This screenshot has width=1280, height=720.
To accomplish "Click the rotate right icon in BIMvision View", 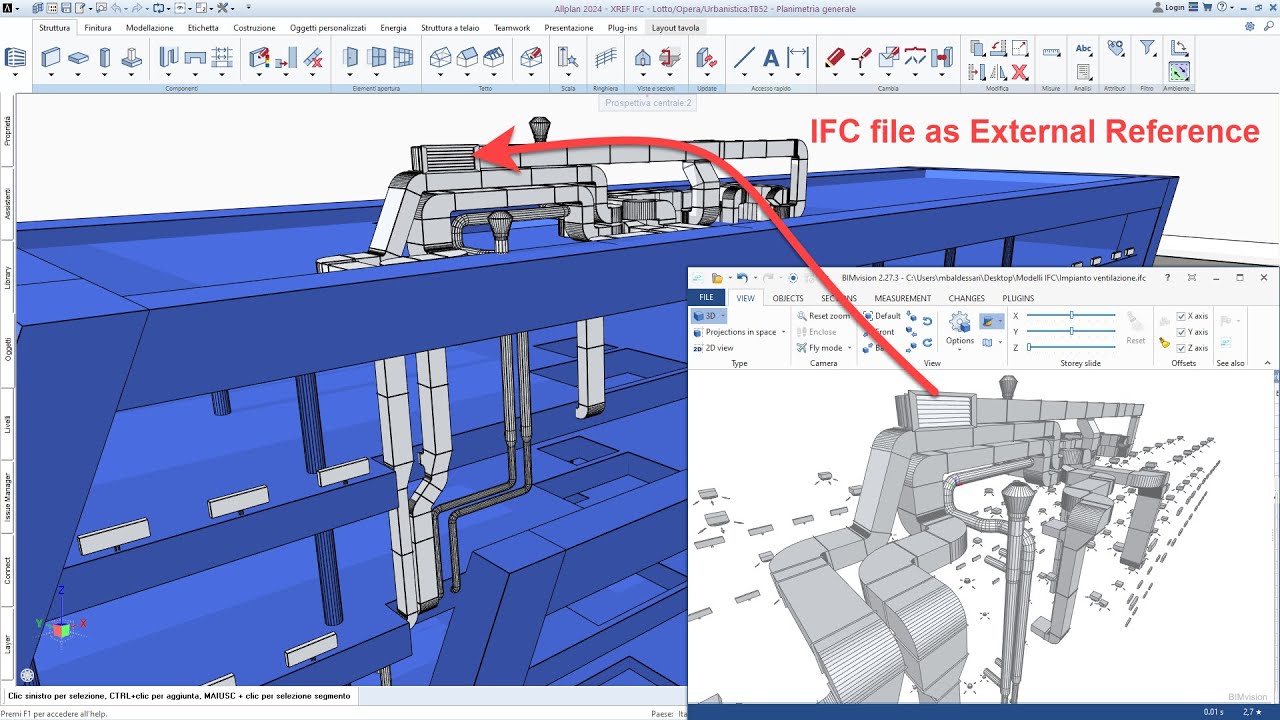I will 927,345.
